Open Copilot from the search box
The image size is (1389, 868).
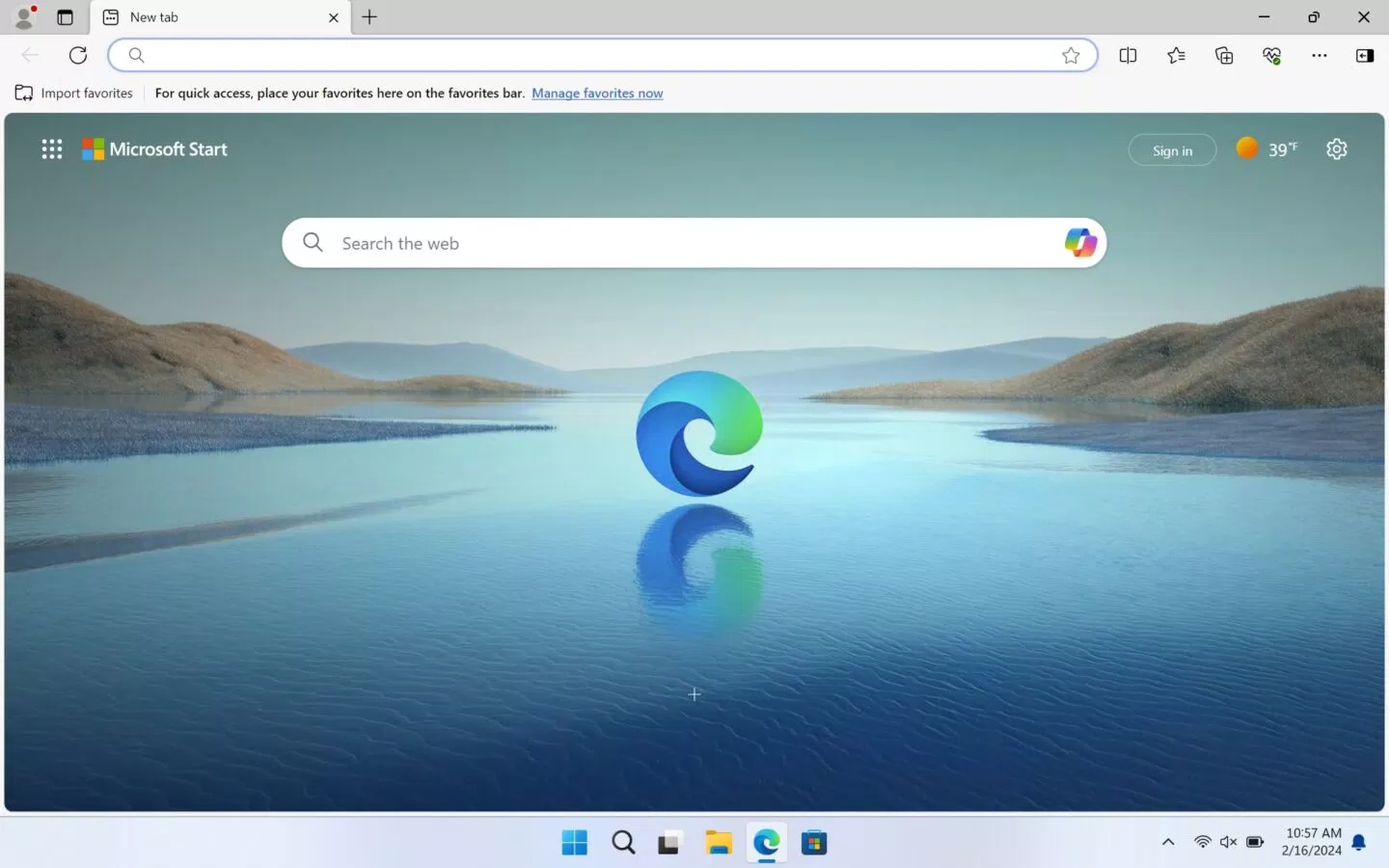point(1080,242)
